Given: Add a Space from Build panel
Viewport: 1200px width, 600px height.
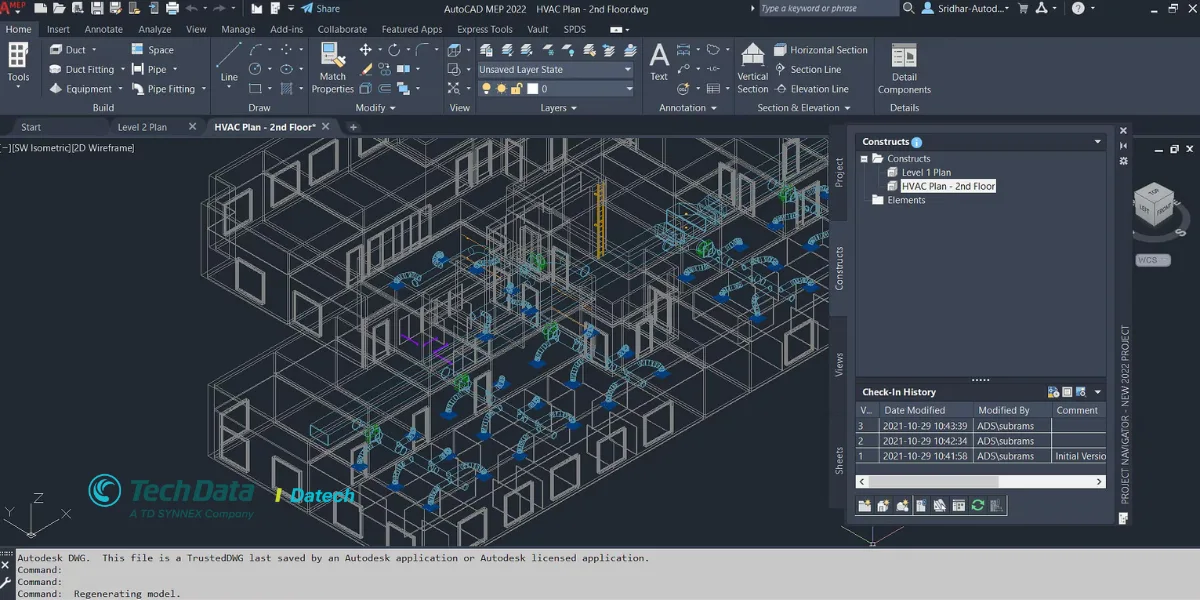Looking at the screenshot, I should [x=152, y=50].
